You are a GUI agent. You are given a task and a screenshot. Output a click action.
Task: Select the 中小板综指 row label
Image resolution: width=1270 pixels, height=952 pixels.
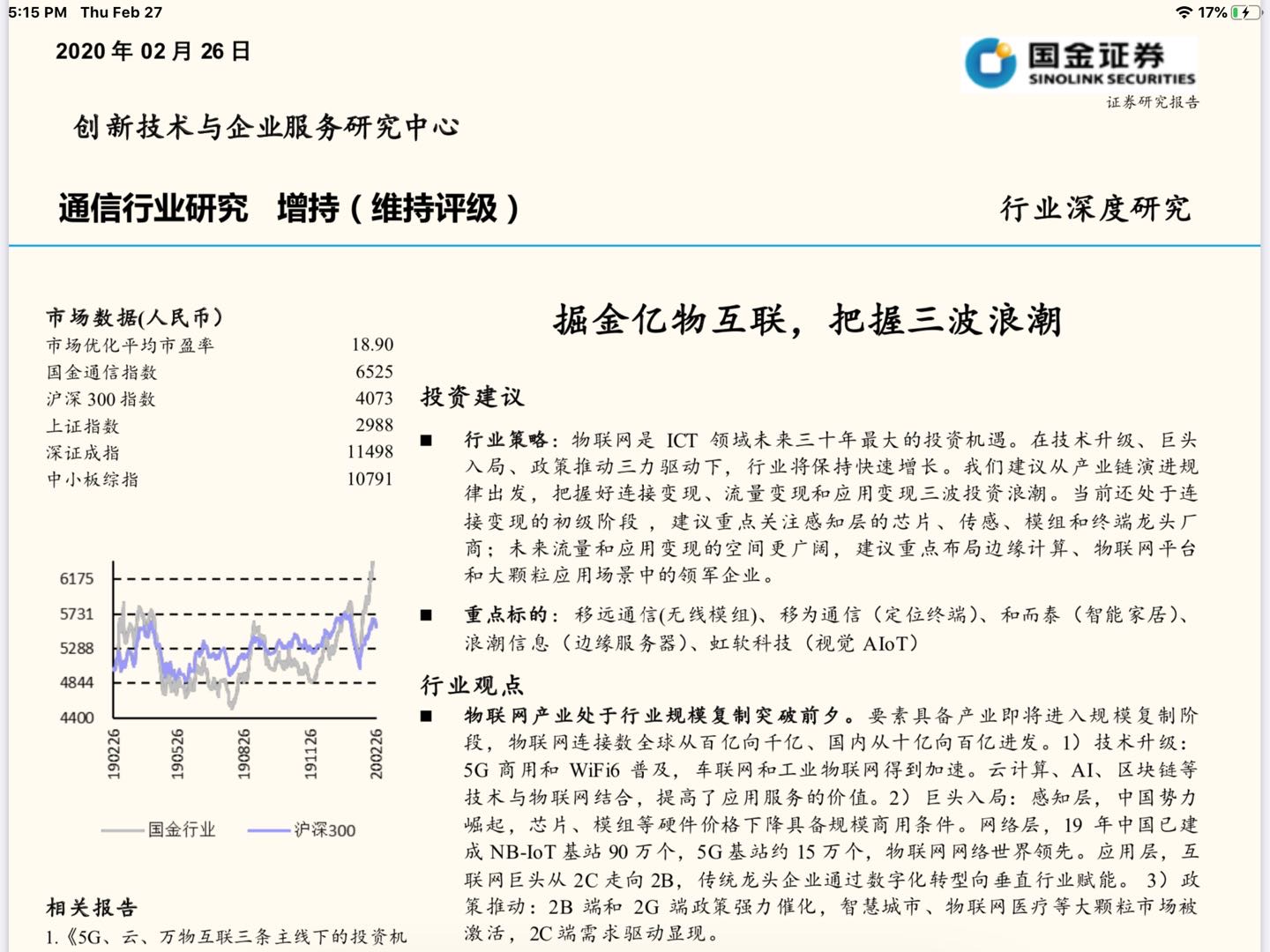(93, 480)
